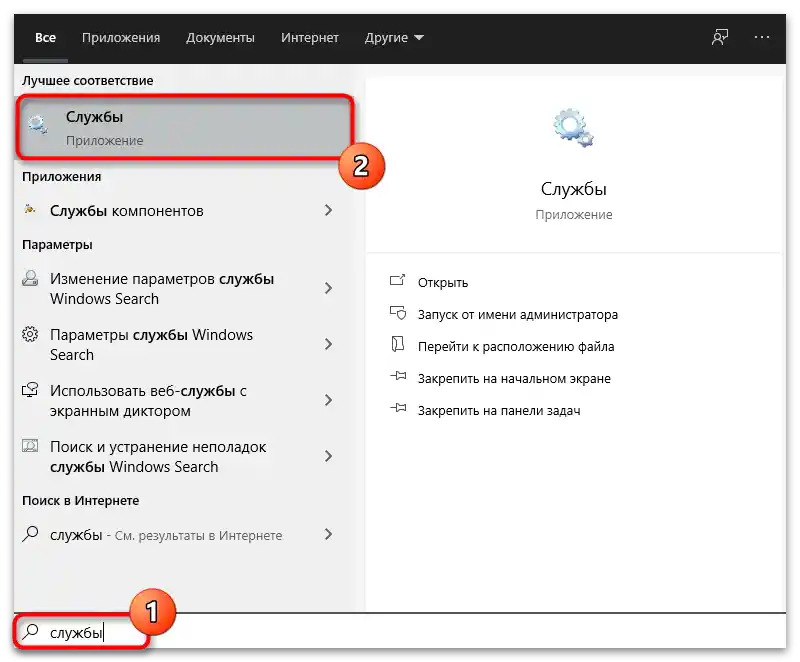Click pin icon for Закрепить на начальном экране
The height and width of the screenshot is (662, 800).
coord(398,376)
